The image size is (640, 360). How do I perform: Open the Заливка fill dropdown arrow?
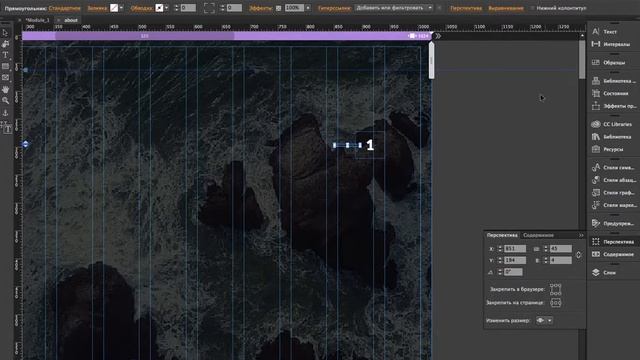coord(121,8)
